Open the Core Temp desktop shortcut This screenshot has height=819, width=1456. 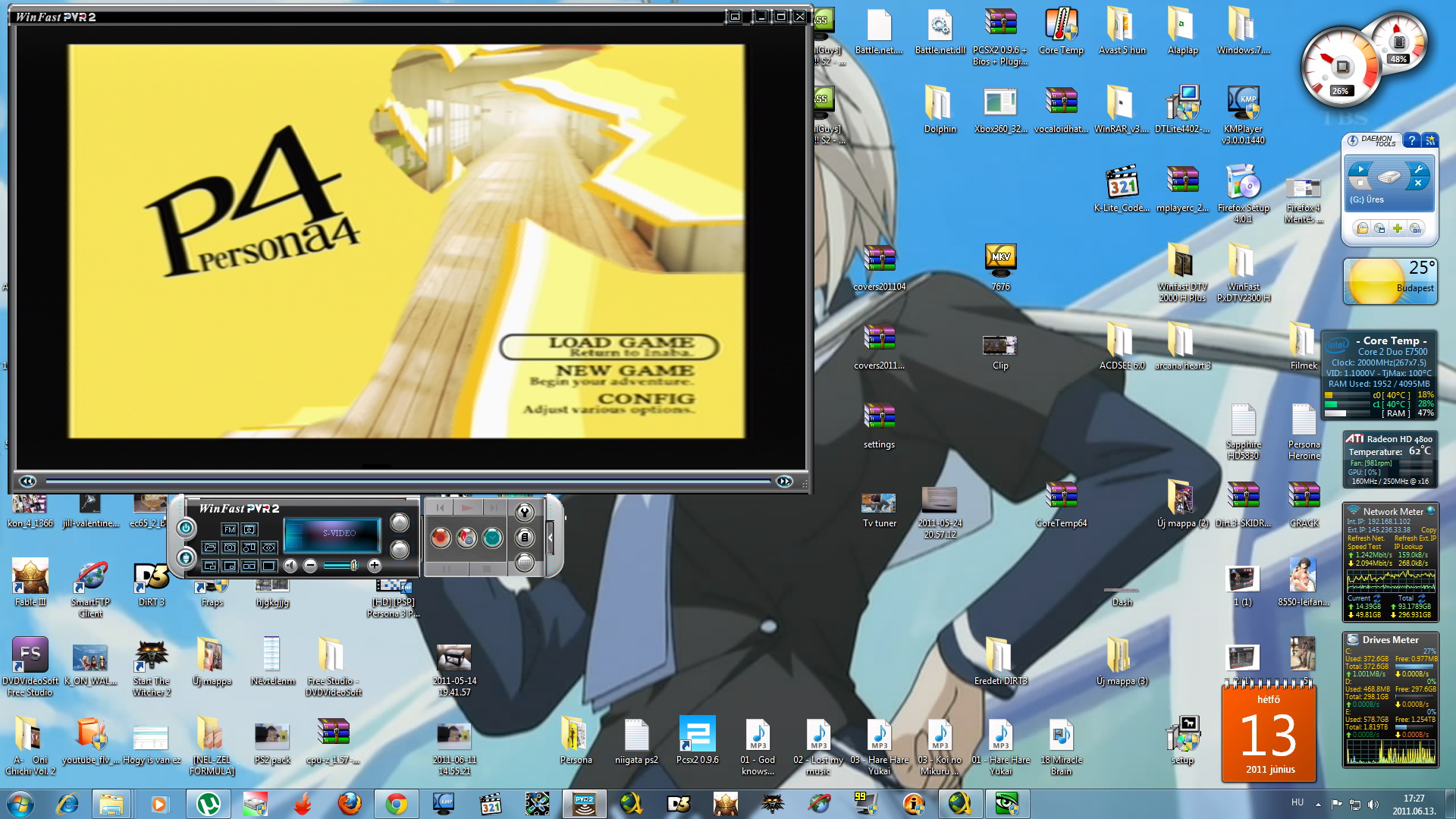[x=1061, y=31]
